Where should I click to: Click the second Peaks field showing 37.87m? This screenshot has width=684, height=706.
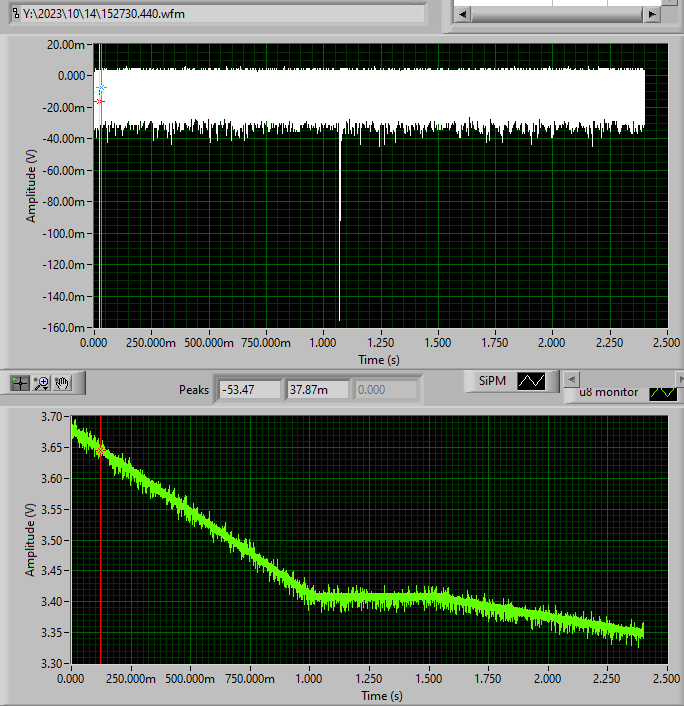pos(316,389)
